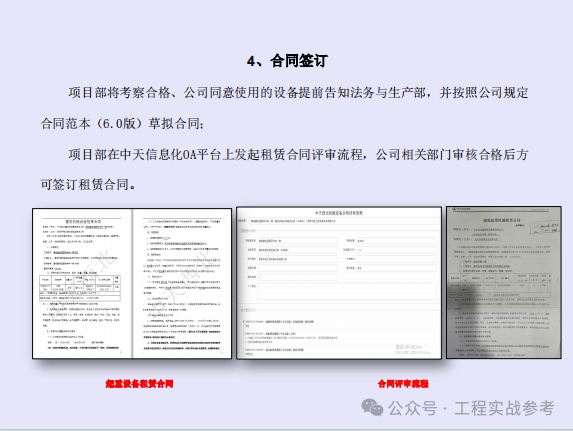Click the Windows activation watermark in form screenshot
573x431 pixels.
pos(413,349)
